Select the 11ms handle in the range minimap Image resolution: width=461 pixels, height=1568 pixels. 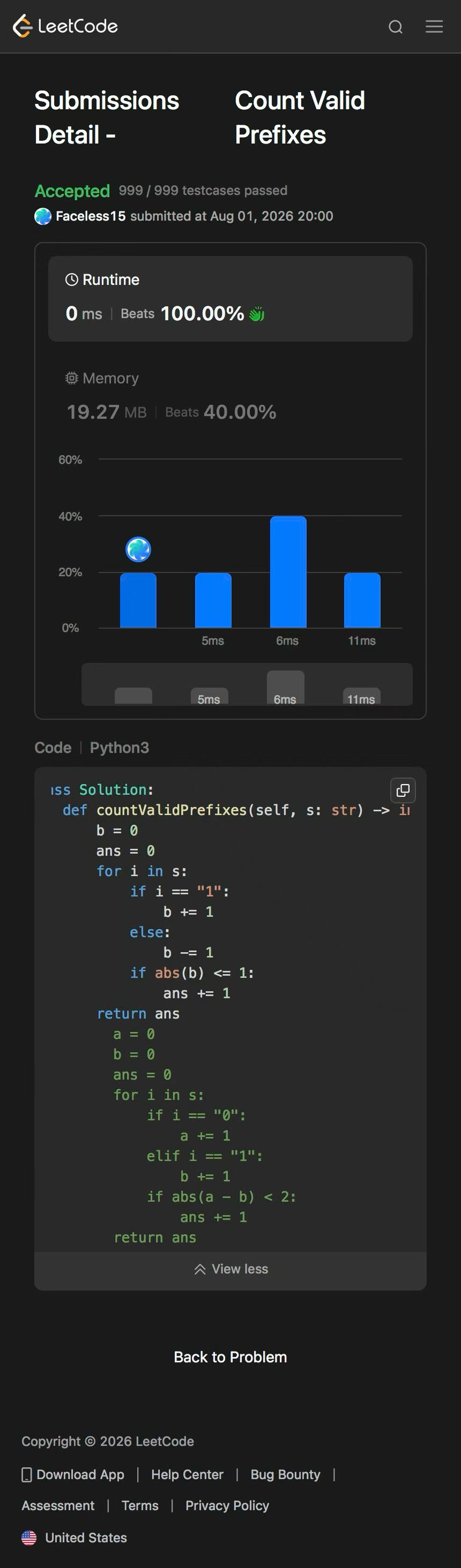click(x=362, y=696)
